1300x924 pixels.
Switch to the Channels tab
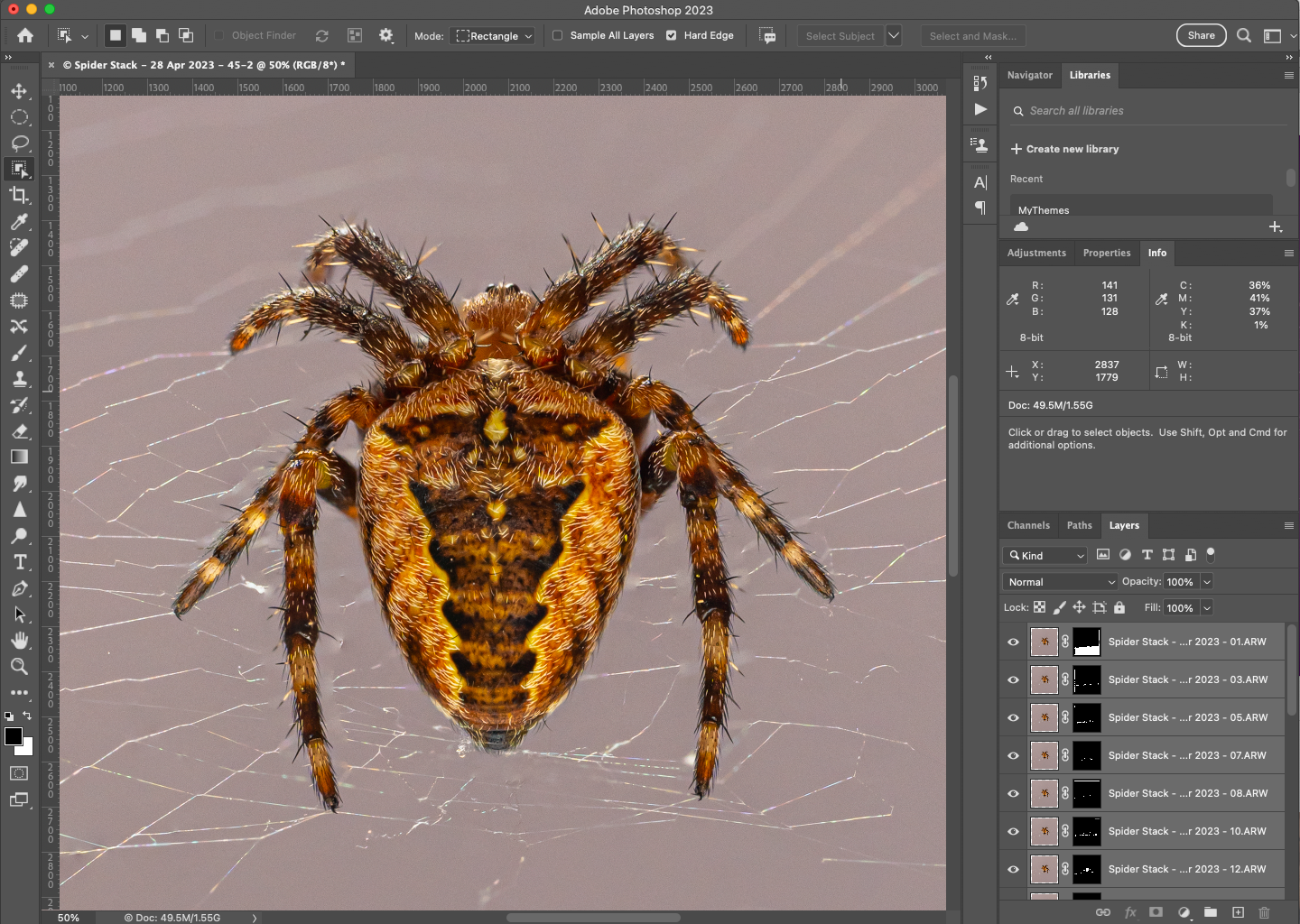tap(1028, 525)
